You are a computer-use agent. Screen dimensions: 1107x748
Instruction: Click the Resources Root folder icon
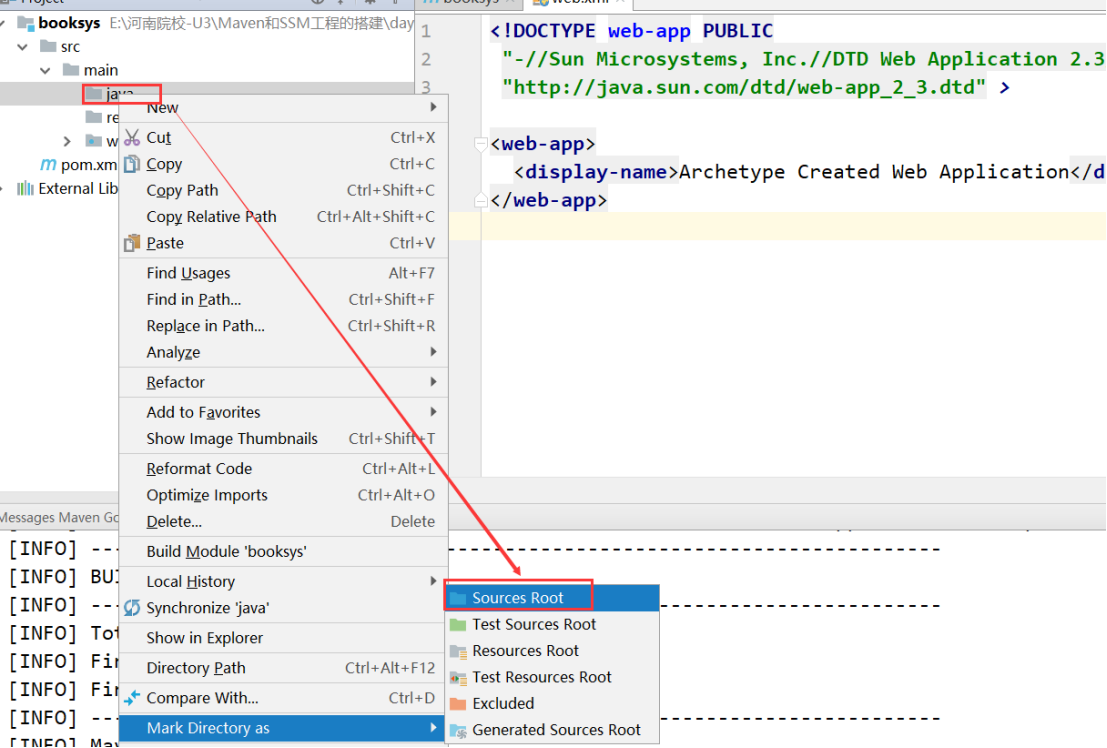(x=458, y=651)
